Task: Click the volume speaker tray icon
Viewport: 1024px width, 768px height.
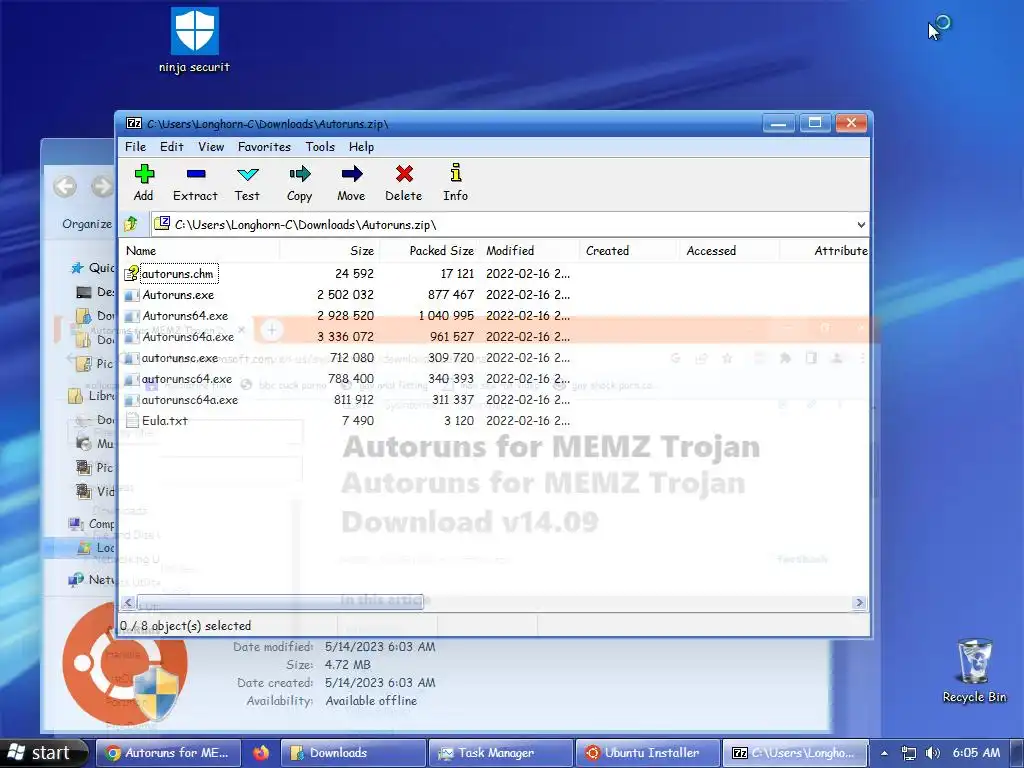Action: click(x=933, y=753)
